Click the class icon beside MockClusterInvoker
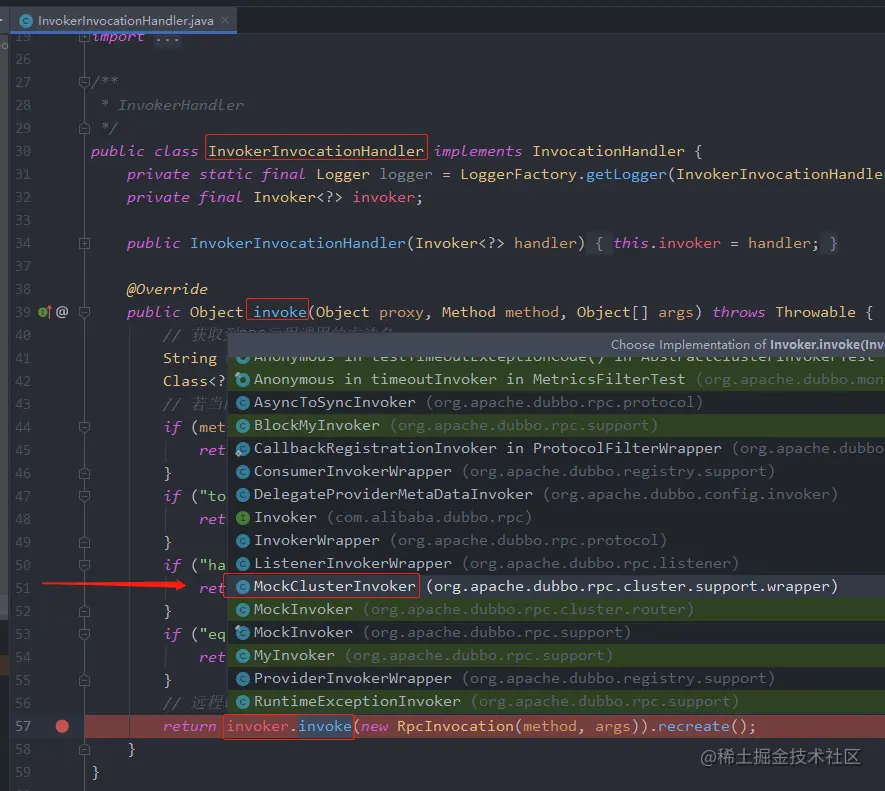Image resolution: width=885 pixels, height=791 pixels. click(243, 587)
